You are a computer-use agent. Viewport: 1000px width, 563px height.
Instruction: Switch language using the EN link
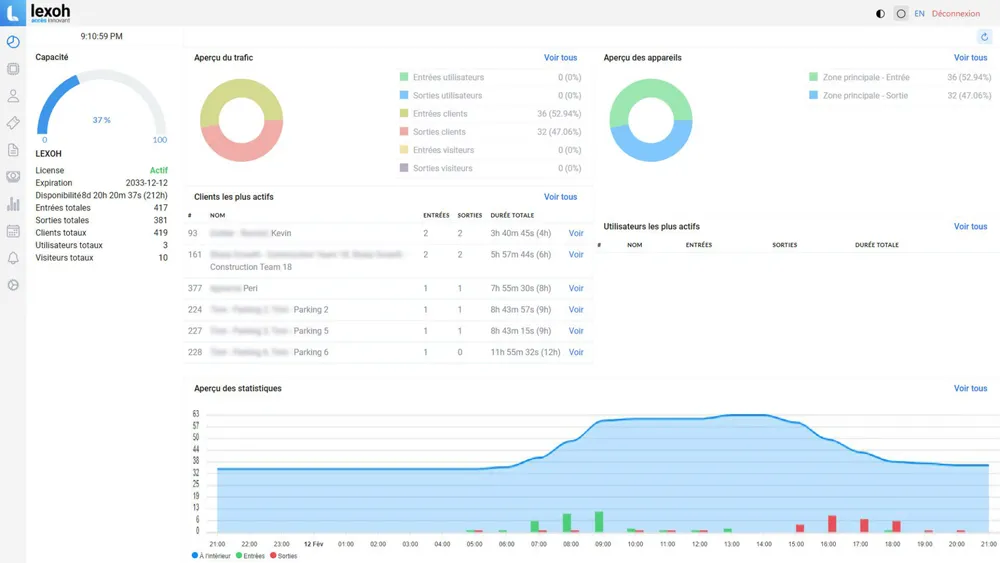(x=919, y=14)
